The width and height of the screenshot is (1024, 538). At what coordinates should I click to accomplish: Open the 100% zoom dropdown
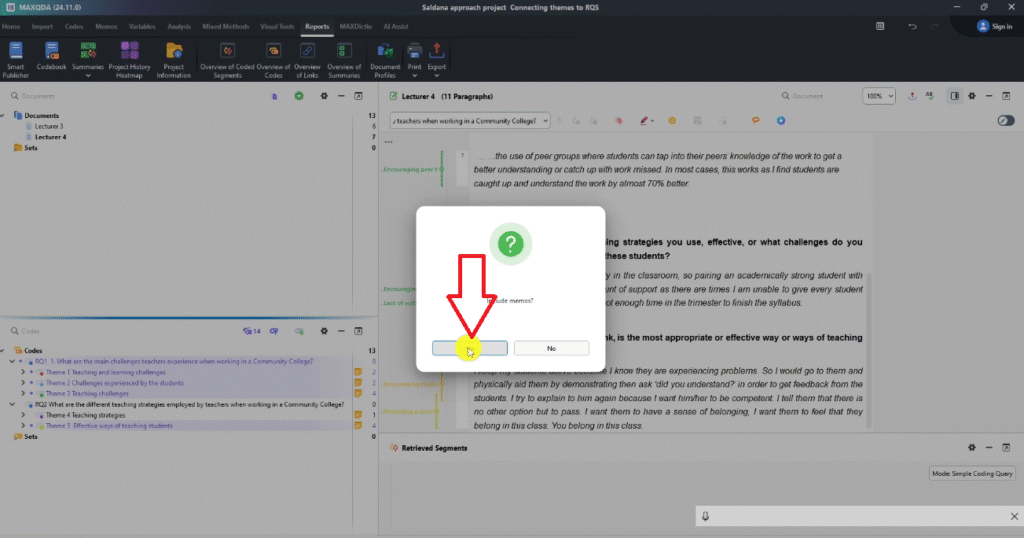click(x=879, y=96)
